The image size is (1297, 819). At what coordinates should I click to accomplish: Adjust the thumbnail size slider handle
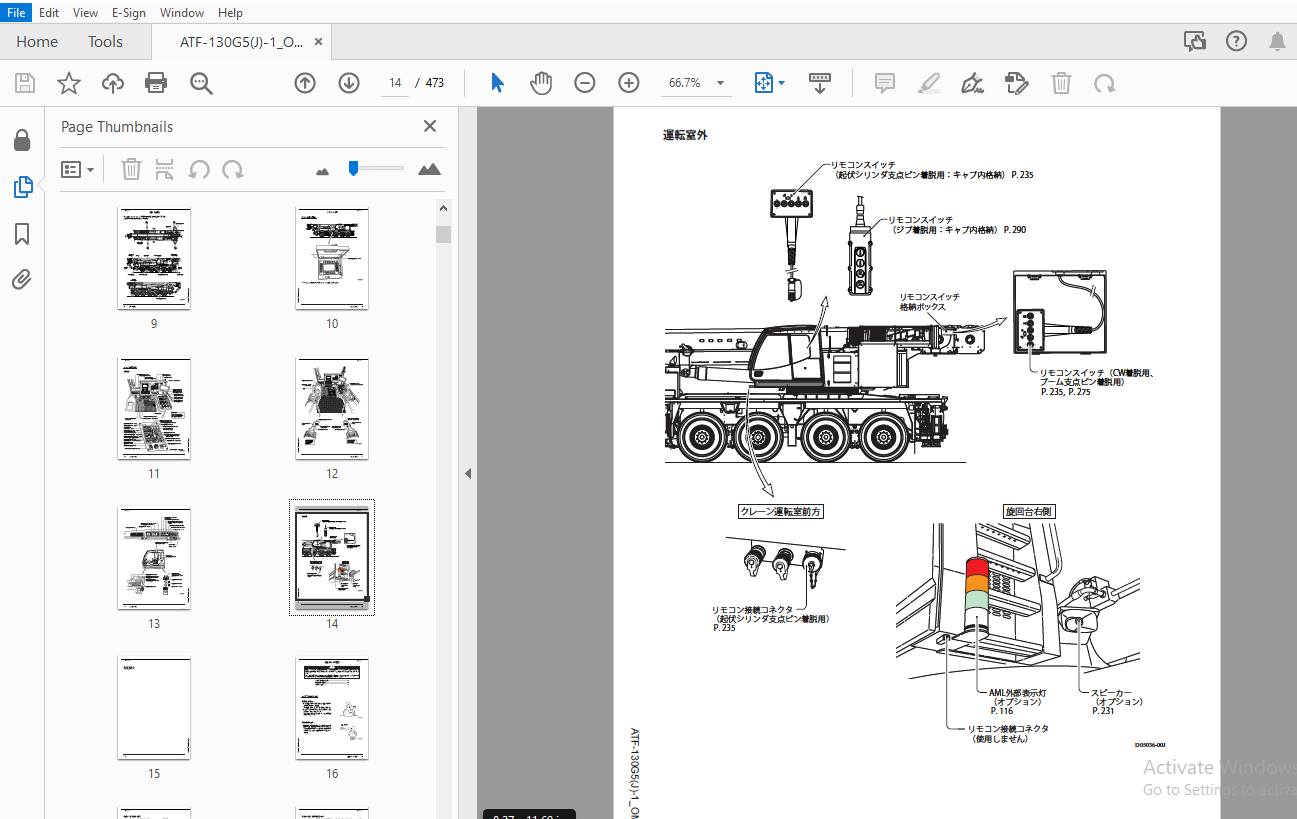pyautogui.click(x=353, y=169)
